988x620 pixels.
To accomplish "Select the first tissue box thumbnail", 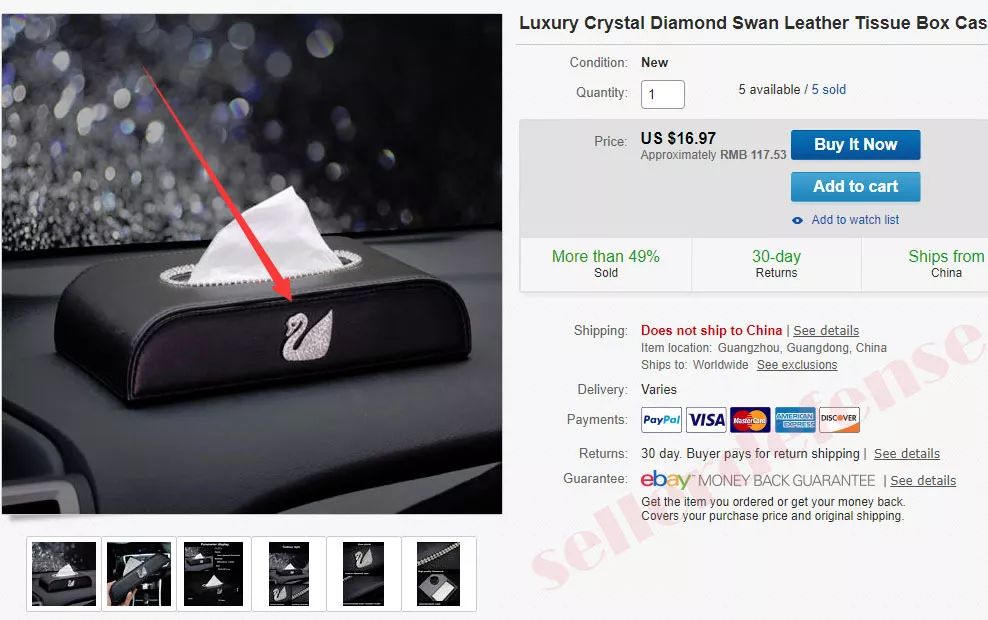I will coord(64,574).
